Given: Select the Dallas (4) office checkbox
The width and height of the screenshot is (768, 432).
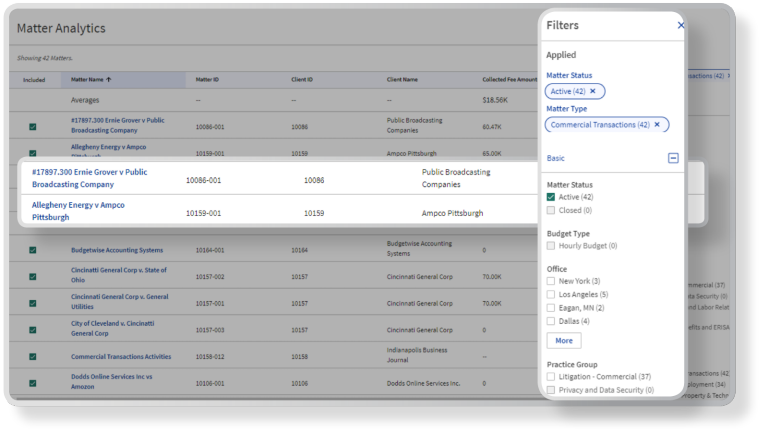Looking at the screenshot, I should [551, 321].
